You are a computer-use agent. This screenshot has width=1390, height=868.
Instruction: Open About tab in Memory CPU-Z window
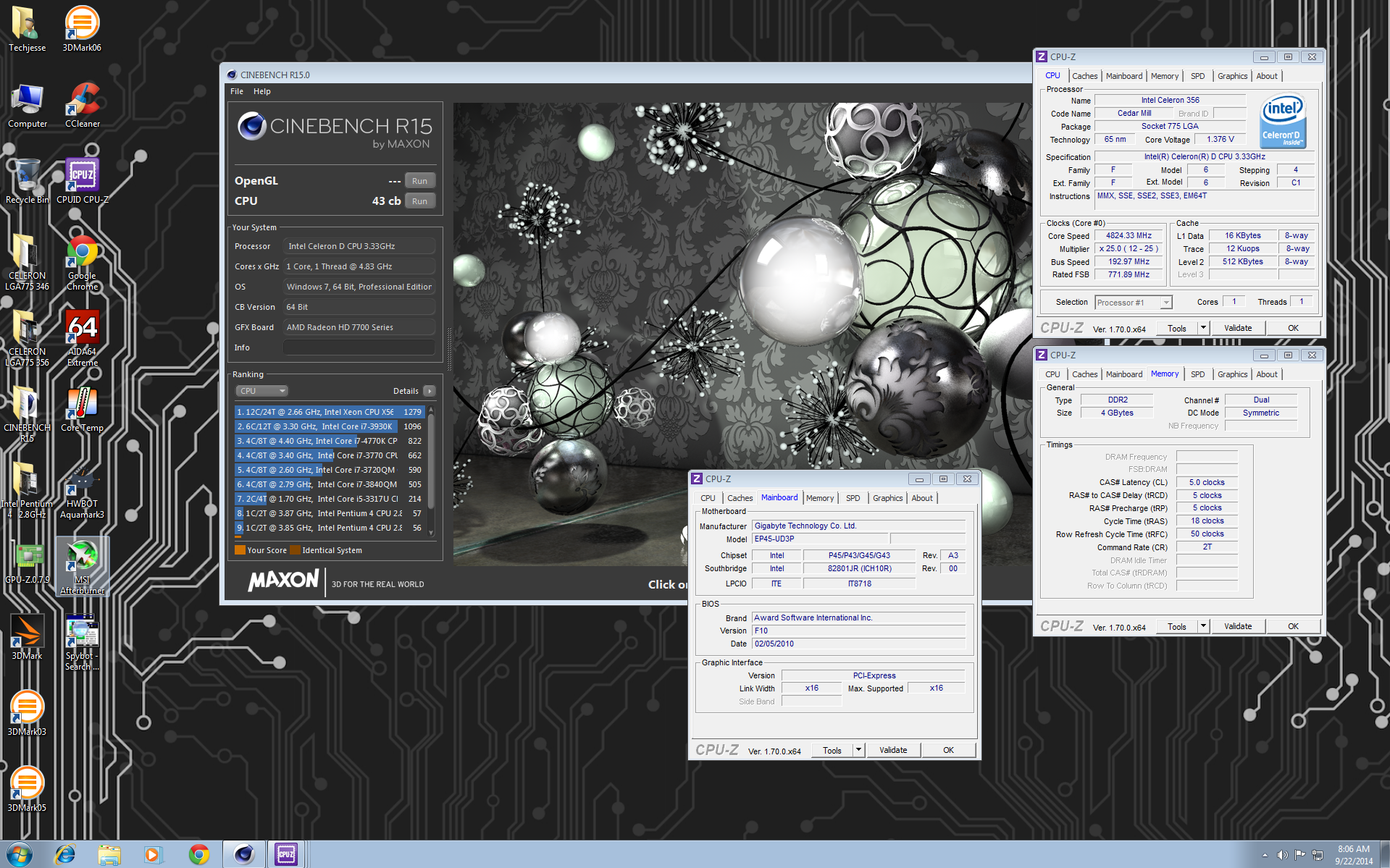tap(1267, 374)
